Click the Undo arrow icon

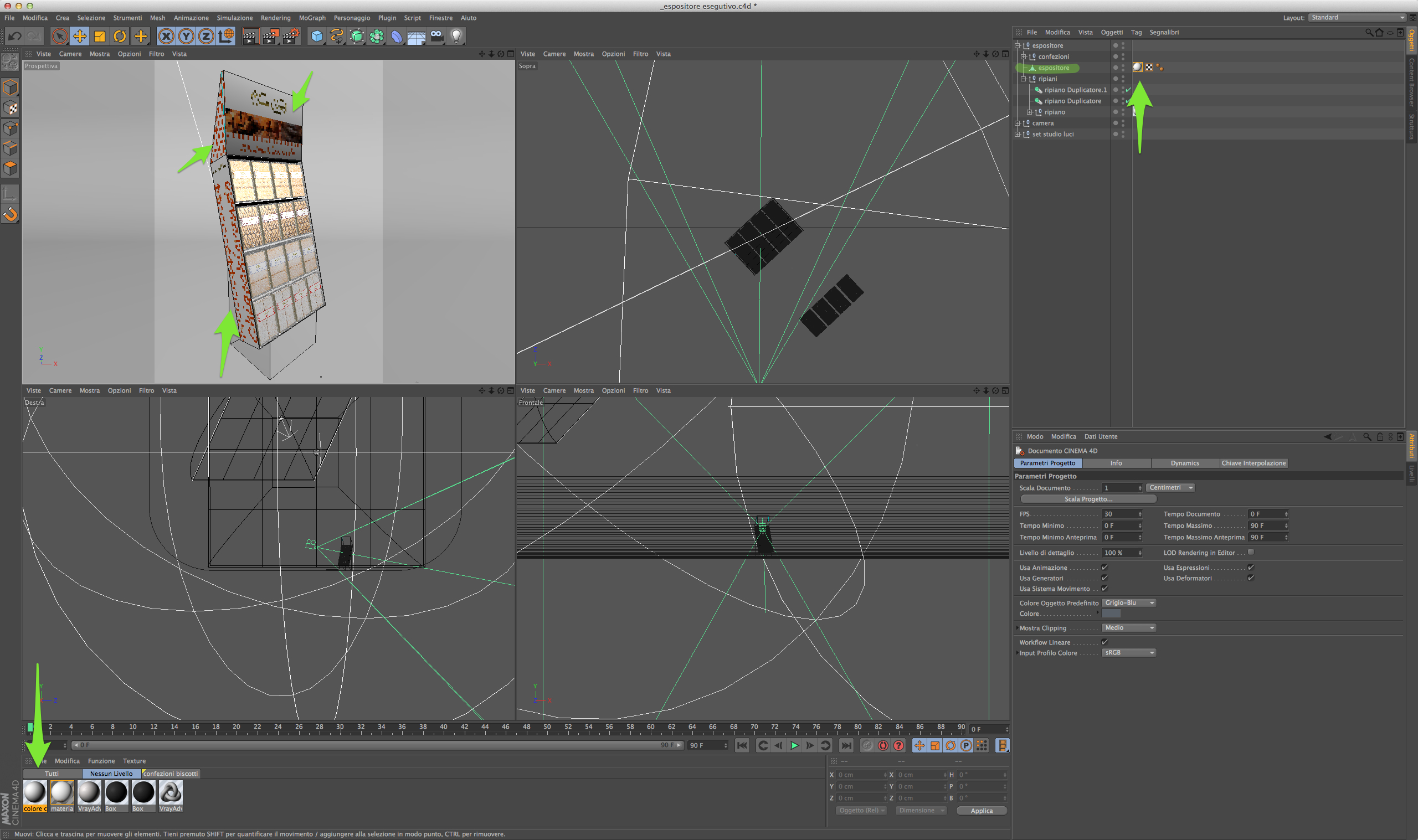pyautogui.click(x=14, y=36)
